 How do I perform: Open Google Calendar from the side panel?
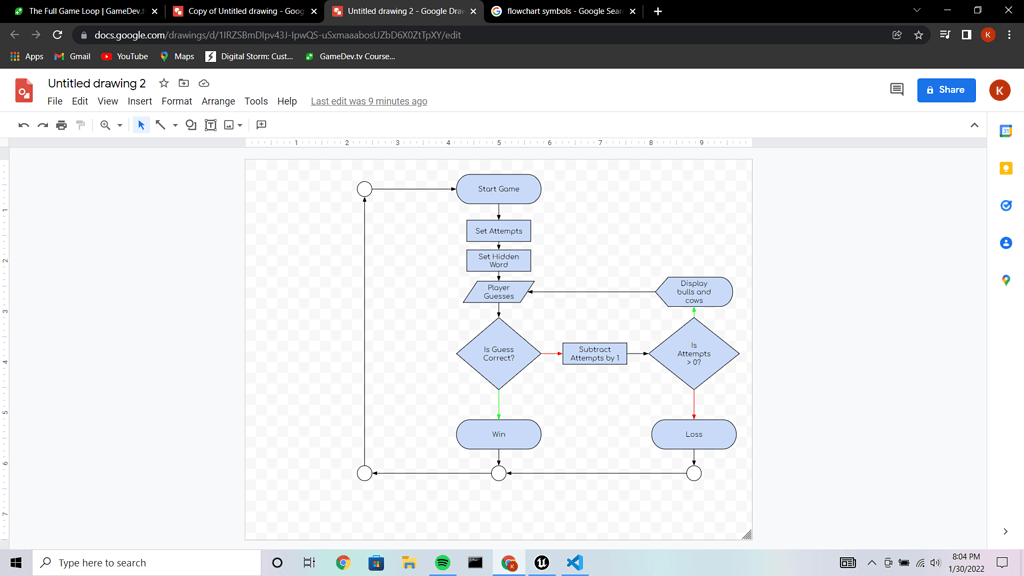(1004, 131)
